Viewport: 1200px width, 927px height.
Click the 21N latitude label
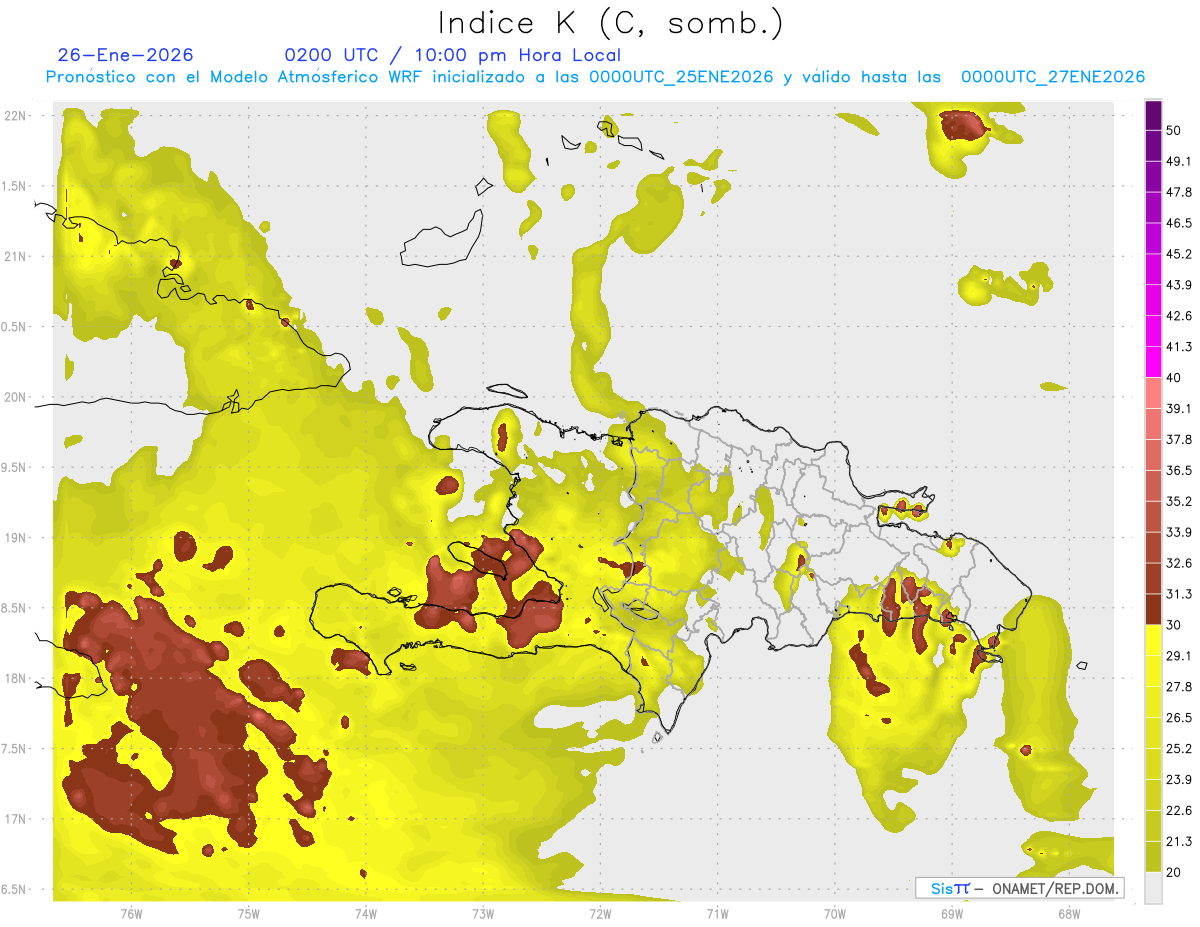pyautogui.click(x=16, y=256)
